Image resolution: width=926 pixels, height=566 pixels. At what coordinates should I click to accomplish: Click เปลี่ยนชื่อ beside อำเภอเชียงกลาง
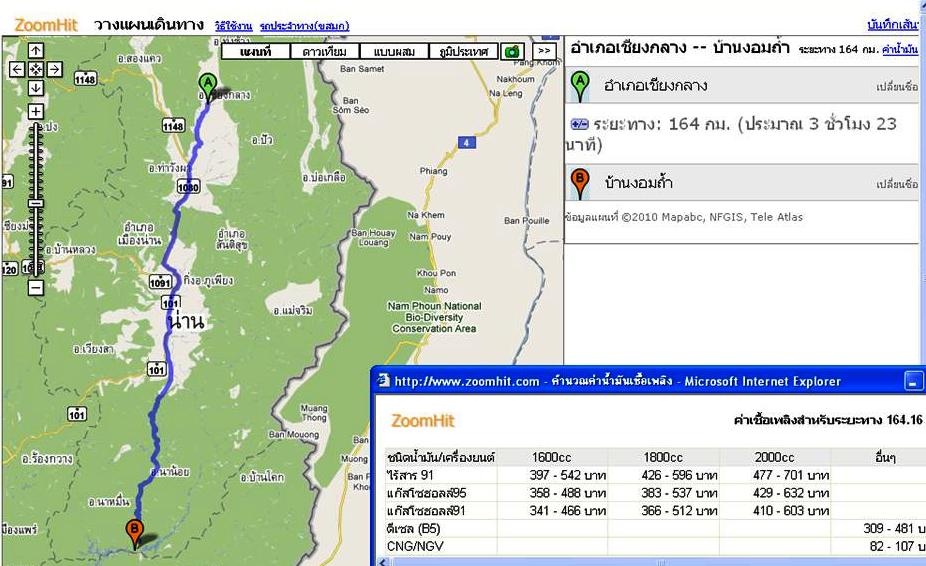[897, 87]
